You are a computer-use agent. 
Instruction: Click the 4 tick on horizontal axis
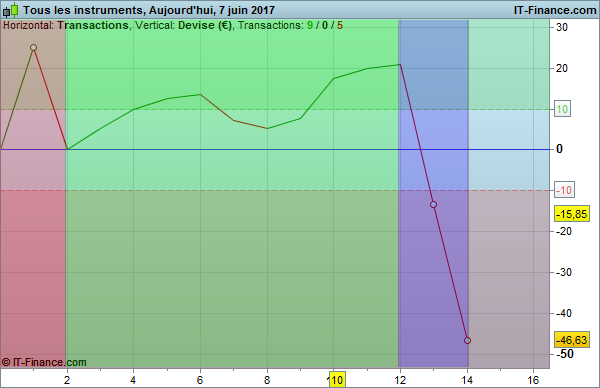pos(133,380)
